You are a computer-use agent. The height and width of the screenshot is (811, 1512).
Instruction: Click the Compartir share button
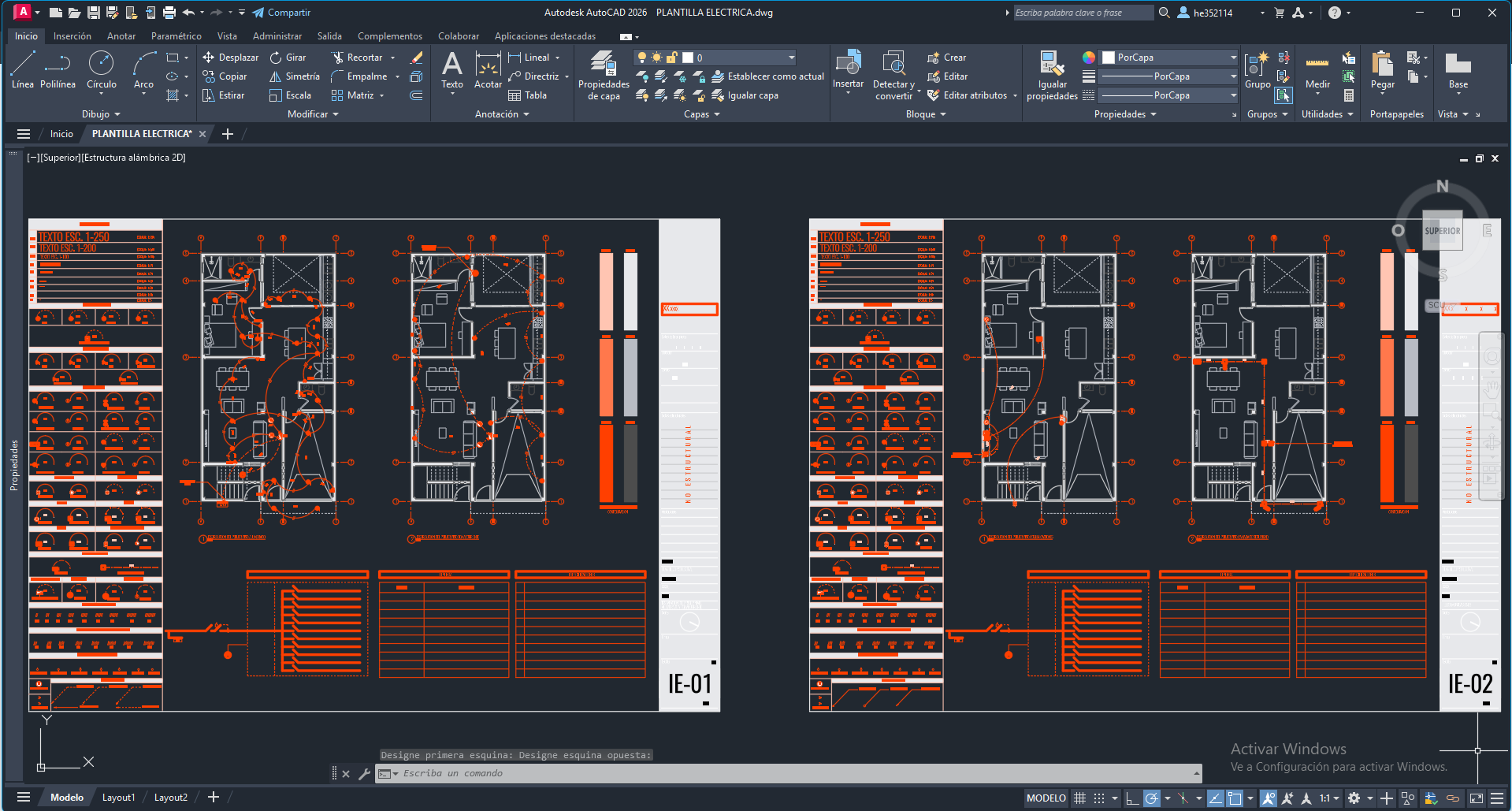coord(281,13)
